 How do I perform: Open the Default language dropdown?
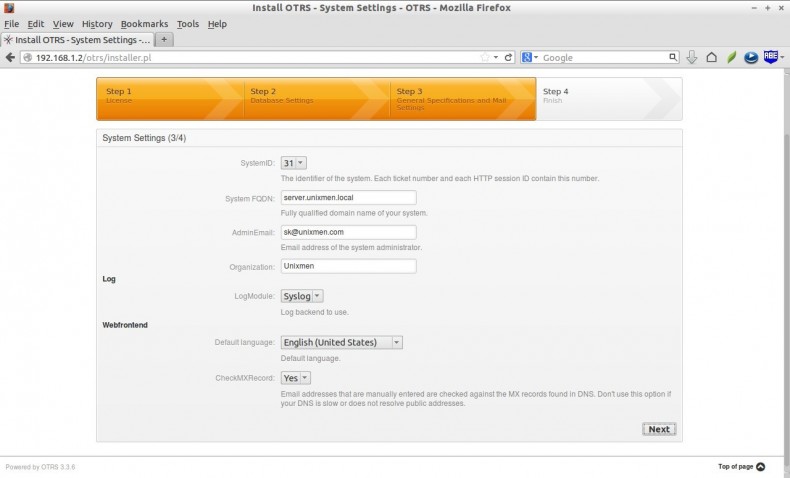(342, 343)
